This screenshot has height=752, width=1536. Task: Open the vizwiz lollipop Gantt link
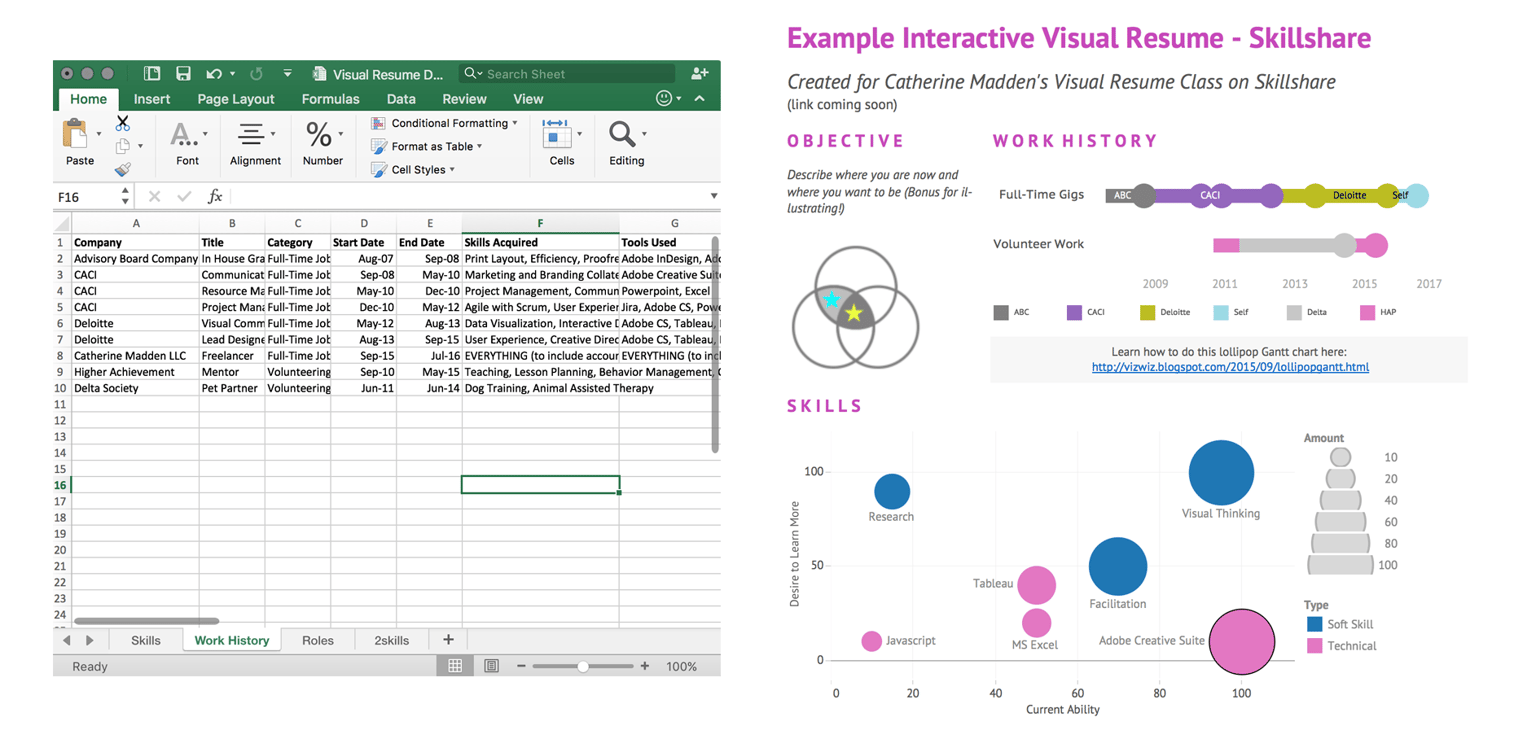[1230, 367]
